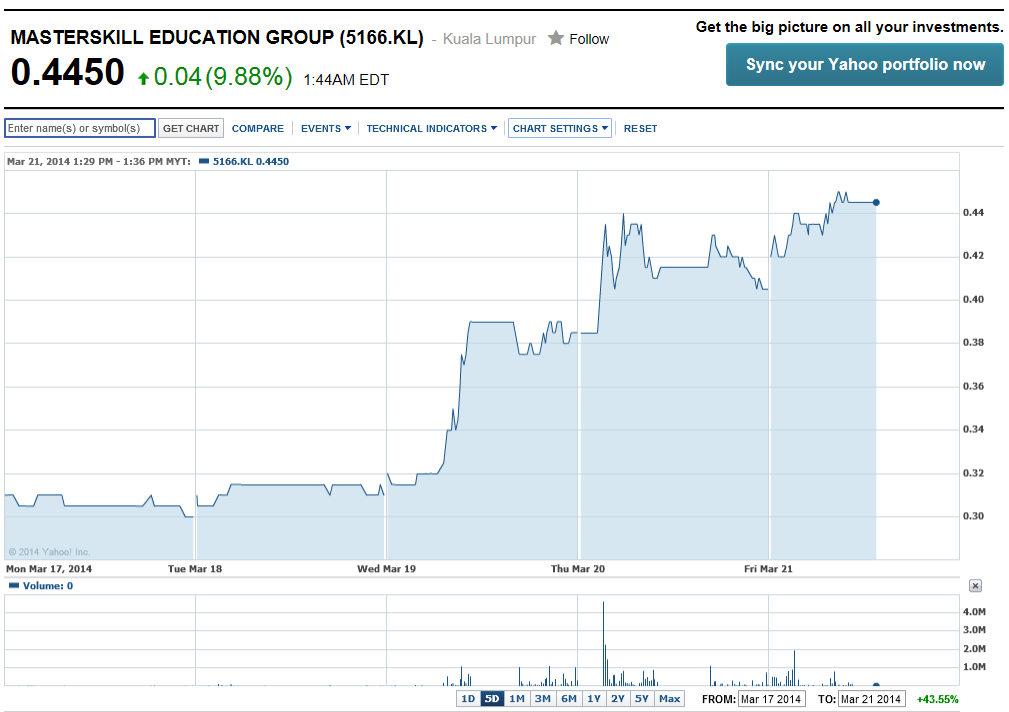Click the 5166.KL 0.4450 legend label
The height and width of the screenshot is (712, 1009).
click(251, 162)
